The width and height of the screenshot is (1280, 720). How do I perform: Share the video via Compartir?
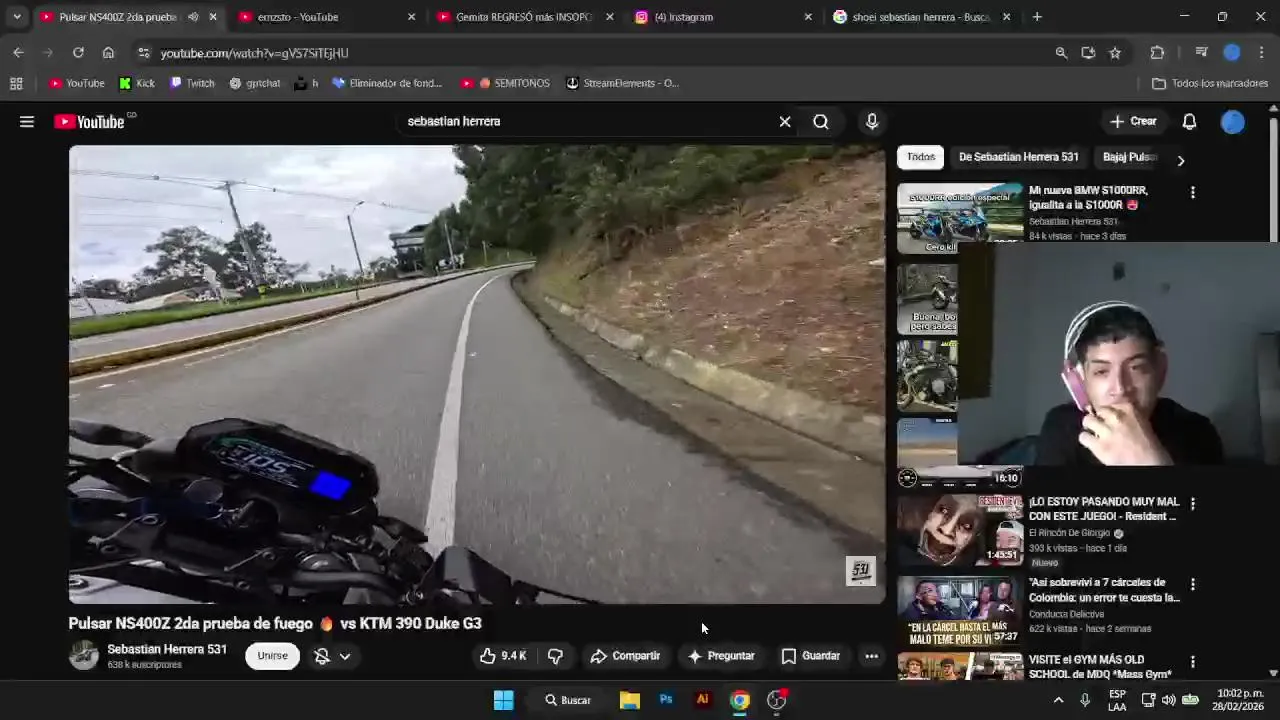click(625, 656)
